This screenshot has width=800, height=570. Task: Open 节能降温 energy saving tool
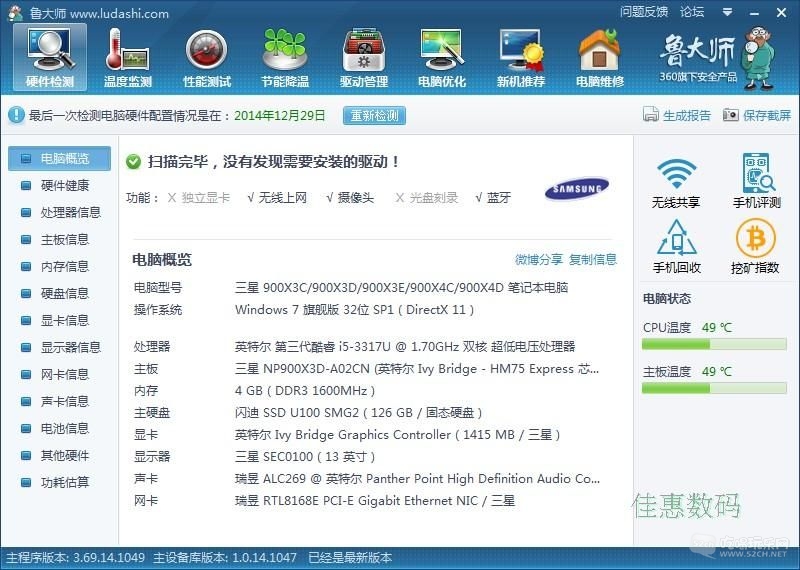[285, 58]
